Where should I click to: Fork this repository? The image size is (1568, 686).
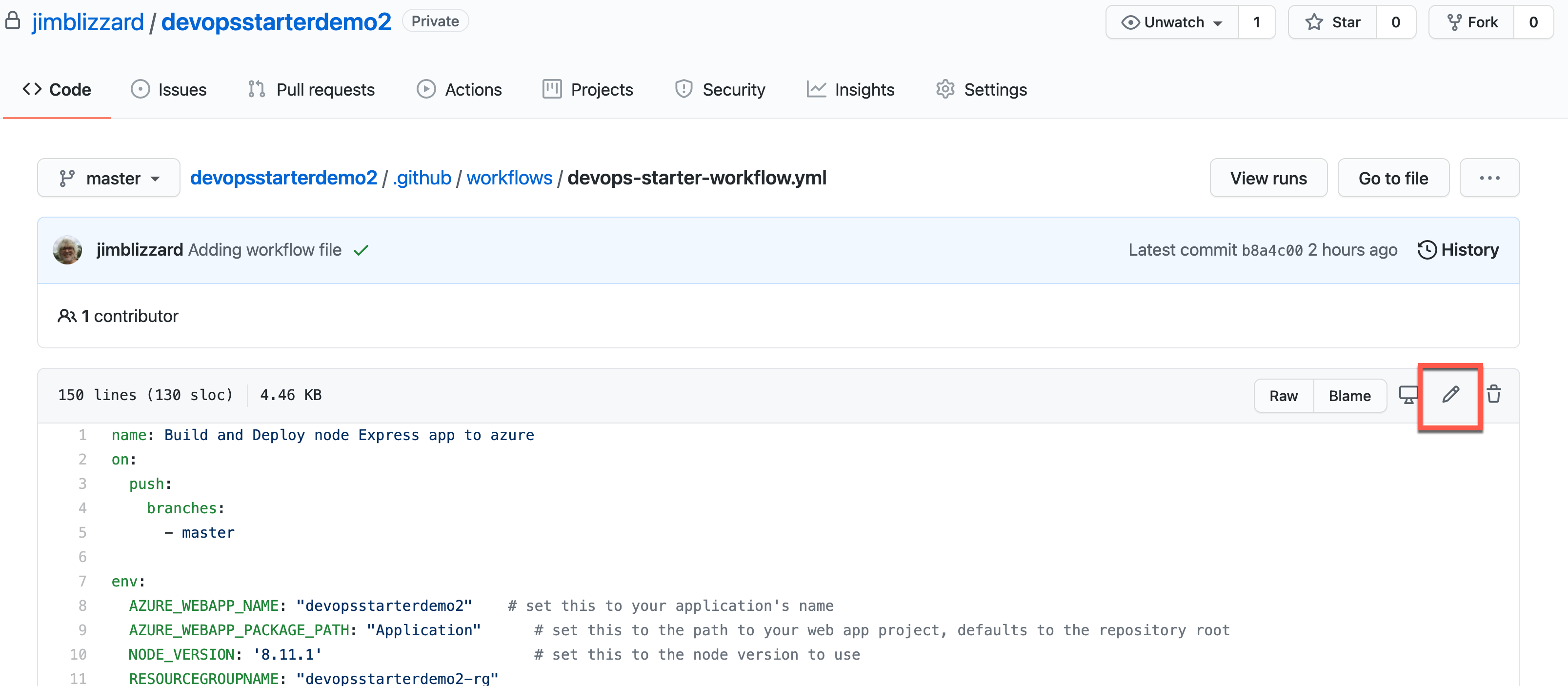coord(1472,22)
